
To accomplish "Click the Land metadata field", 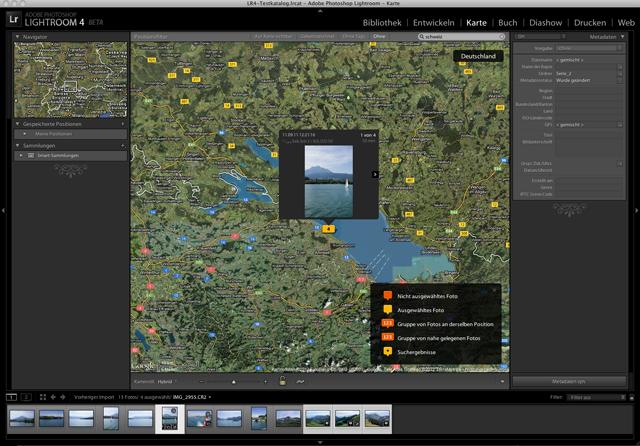I will point(589,111).
